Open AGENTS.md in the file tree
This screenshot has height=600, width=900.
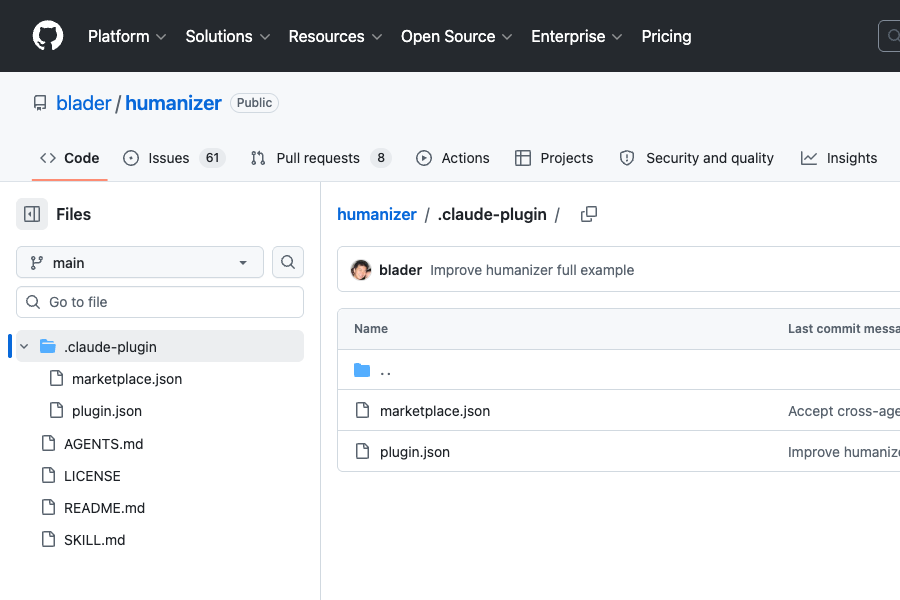point(103,444)
